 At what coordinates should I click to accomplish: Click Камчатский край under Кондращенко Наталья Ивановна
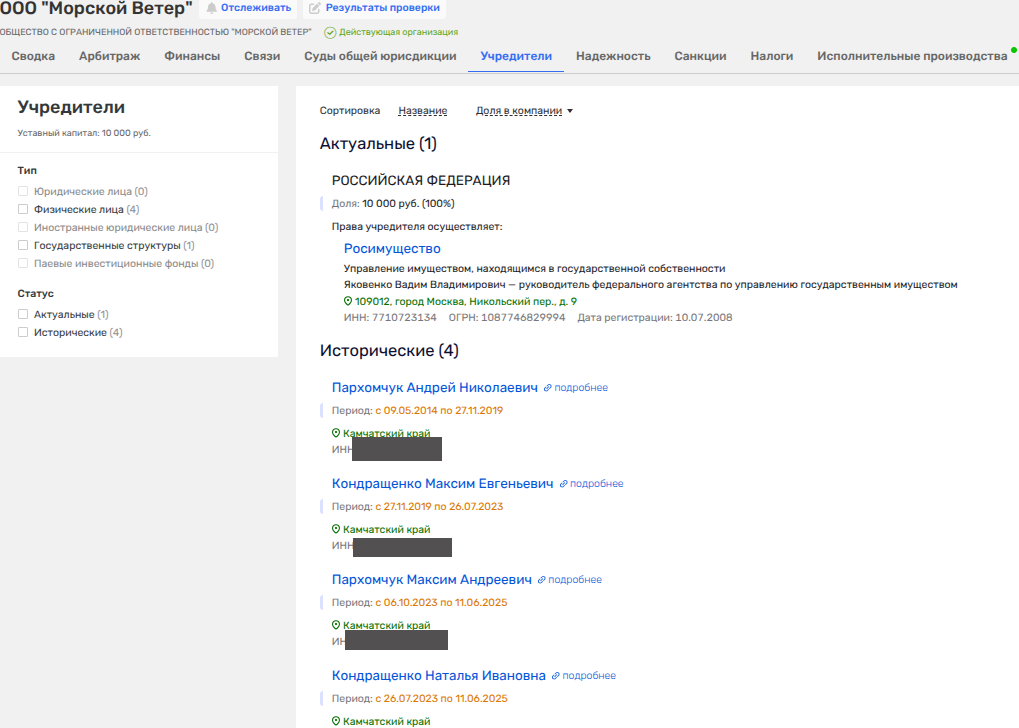coord(387,721)
